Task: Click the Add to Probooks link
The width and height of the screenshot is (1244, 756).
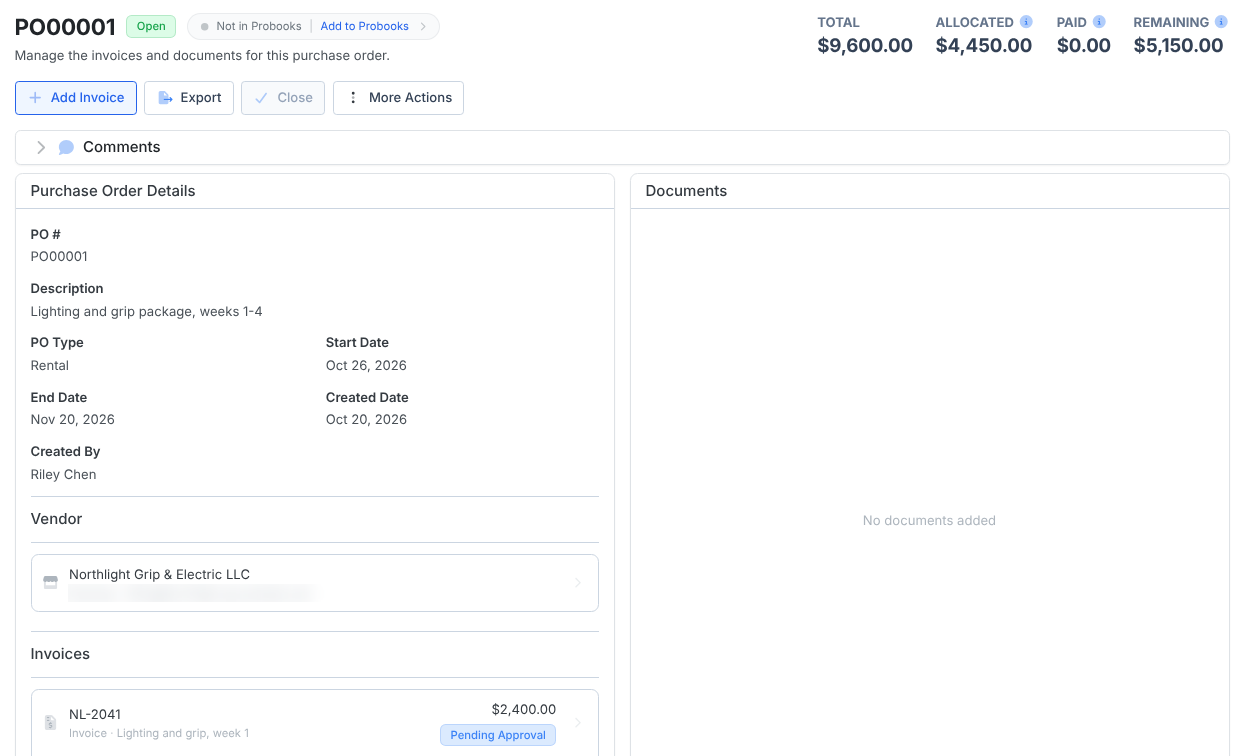Action: point(364,26)
